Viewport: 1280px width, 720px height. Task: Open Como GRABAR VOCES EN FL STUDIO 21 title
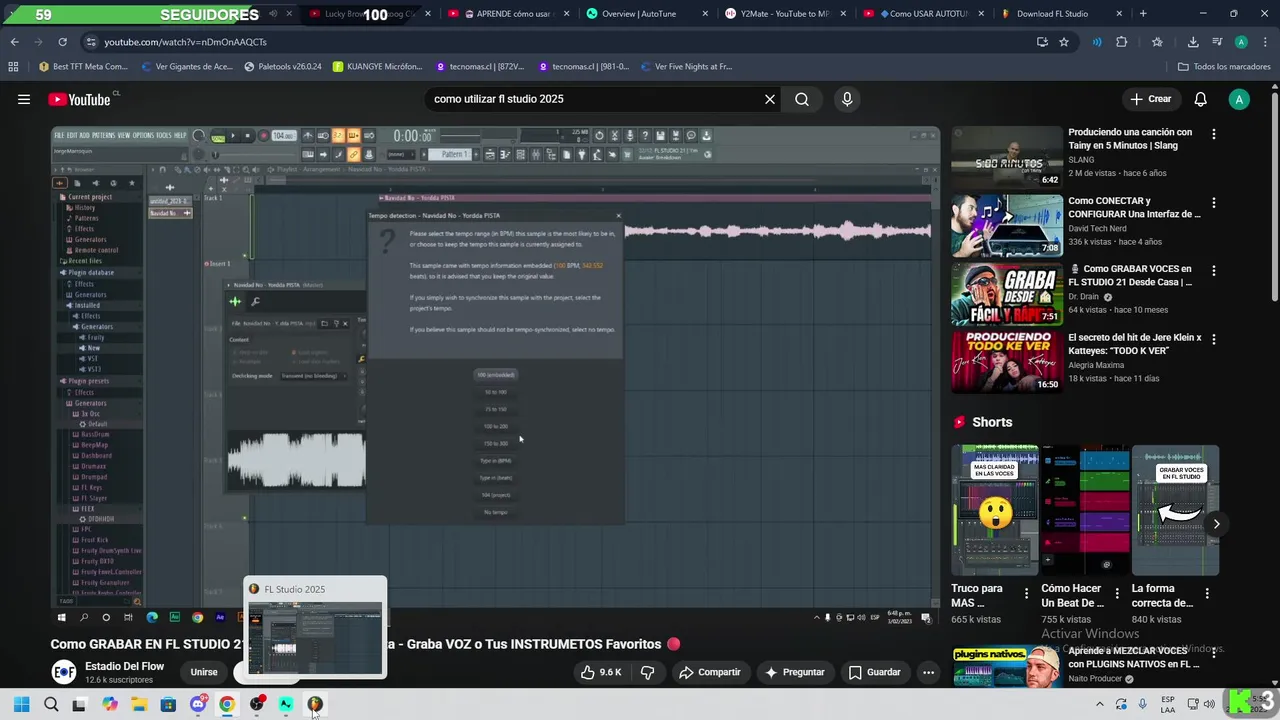[x=1130, y=276]
